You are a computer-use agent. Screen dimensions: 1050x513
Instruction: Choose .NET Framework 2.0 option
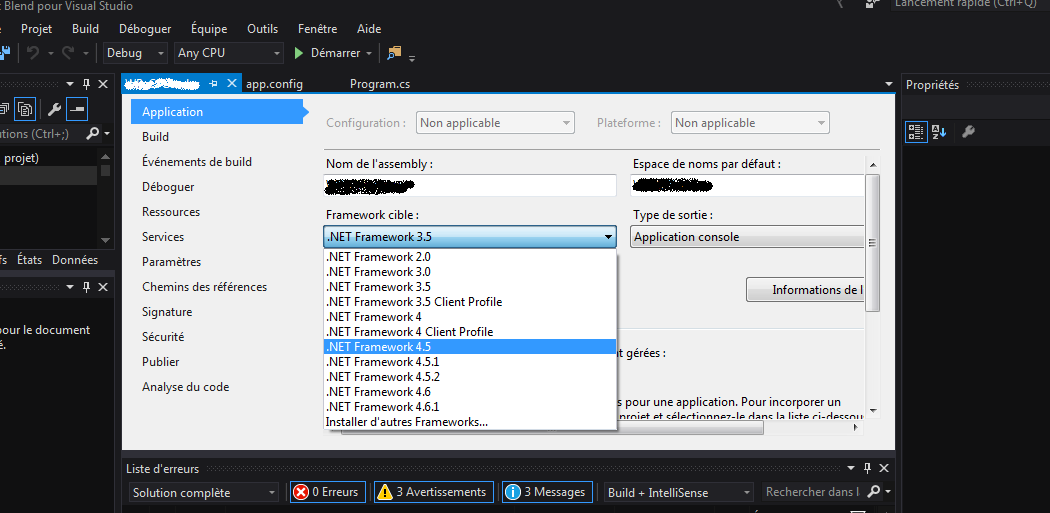click(469, 256)
